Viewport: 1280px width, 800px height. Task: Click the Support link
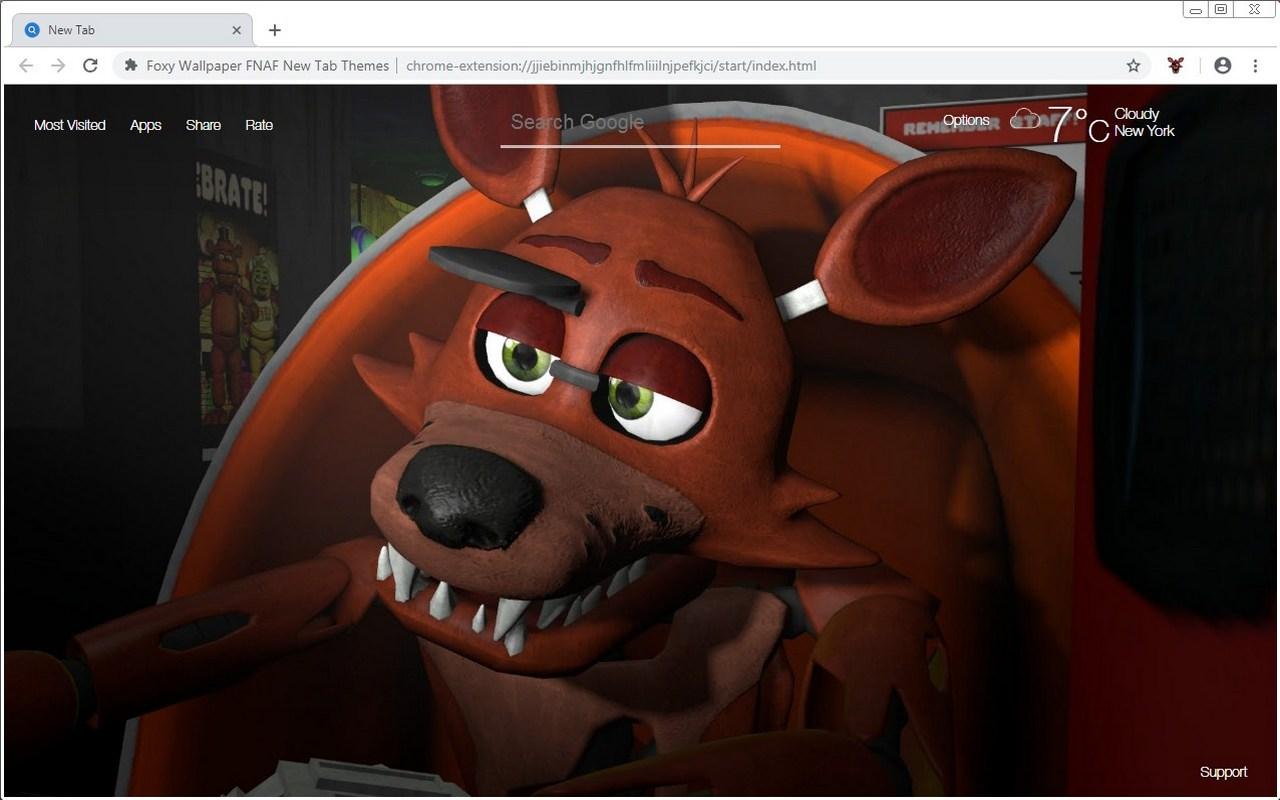[1223, 772]
